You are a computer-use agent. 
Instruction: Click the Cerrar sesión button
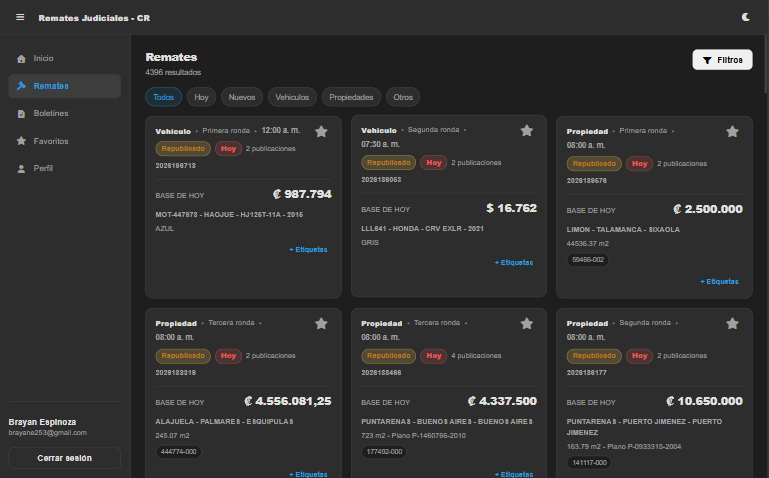[x=65, y=458]
